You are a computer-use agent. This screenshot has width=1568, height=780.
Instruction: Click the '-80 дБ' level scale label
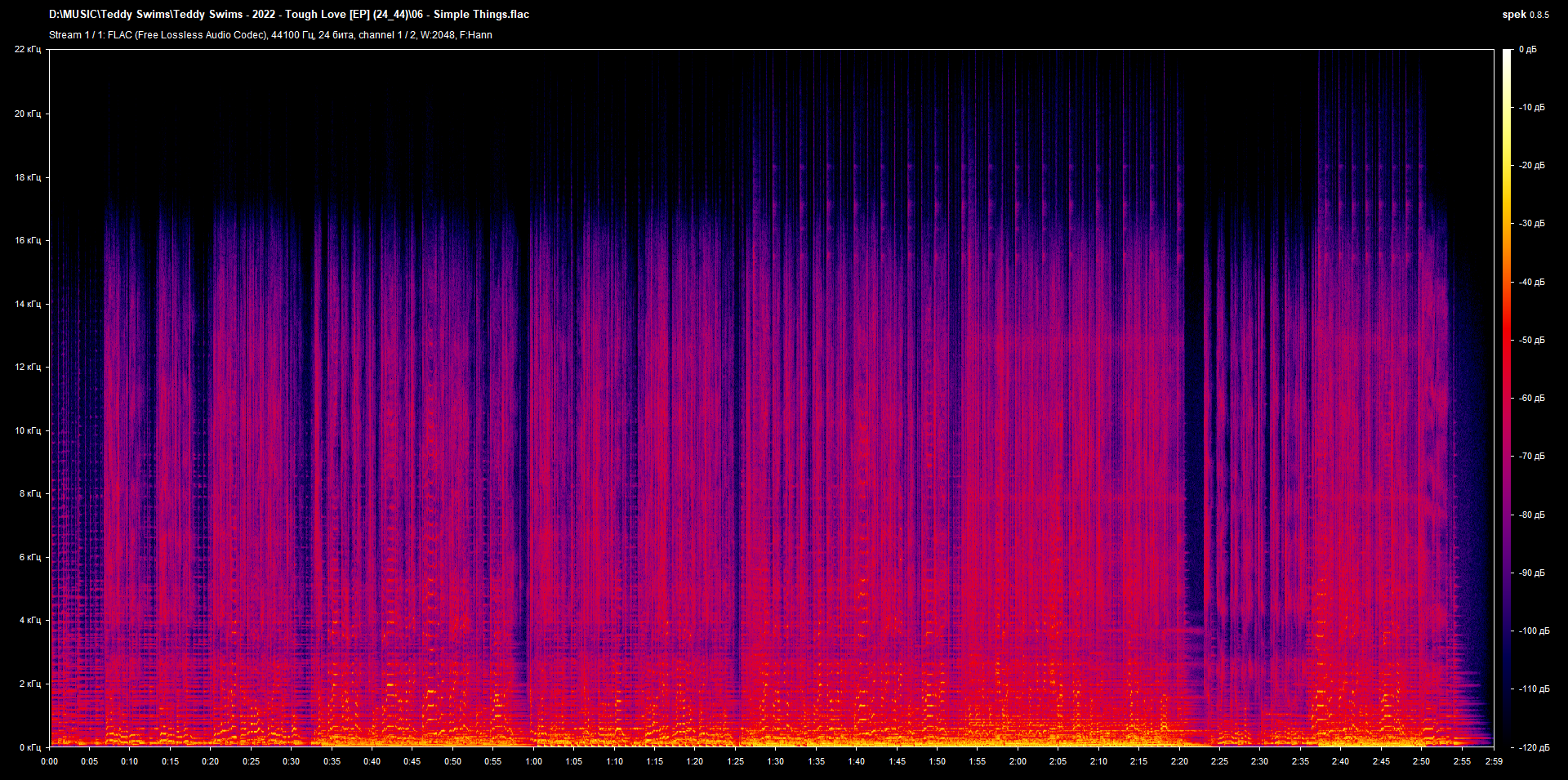pos(1532,515)
